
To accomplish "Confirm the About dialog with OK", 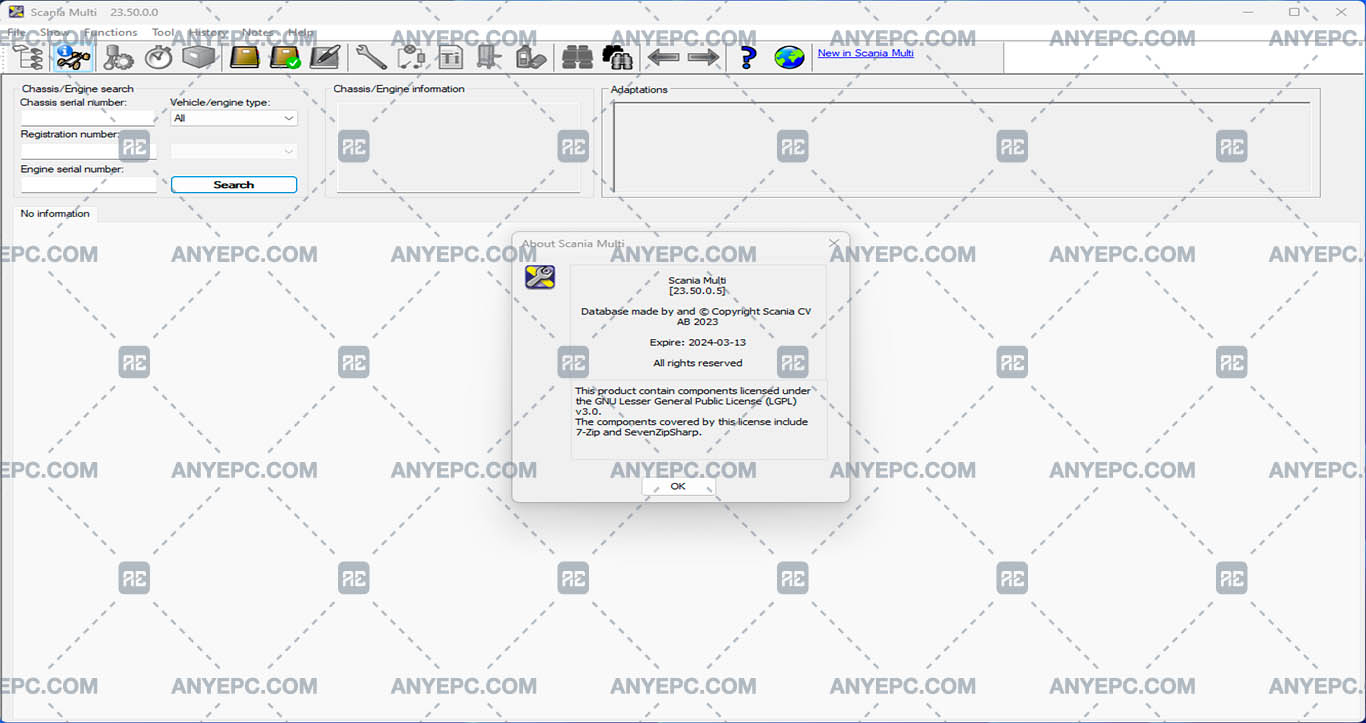I will coord(678,486).
